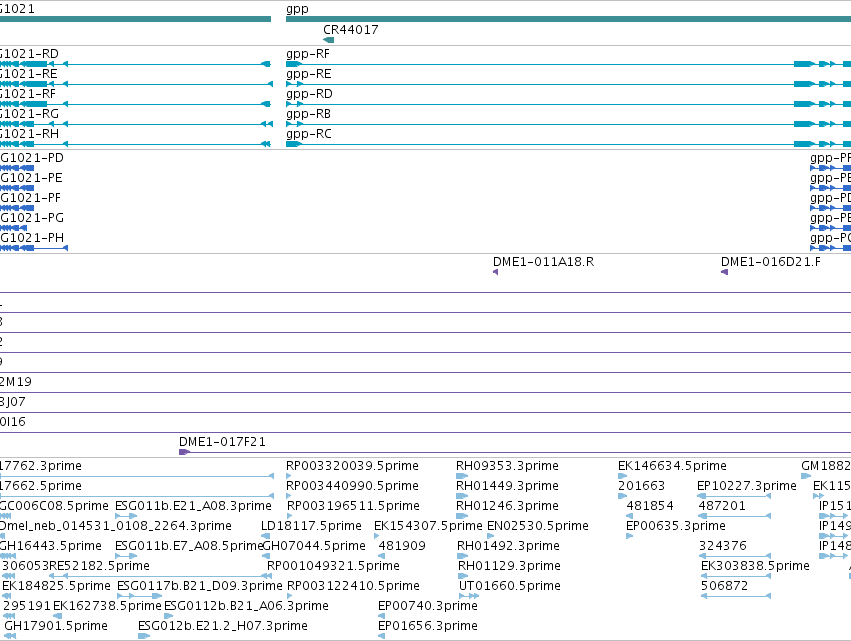Select the GH07044.5prime EST label
Screen dimensions: 851x641
pos(314,547)
